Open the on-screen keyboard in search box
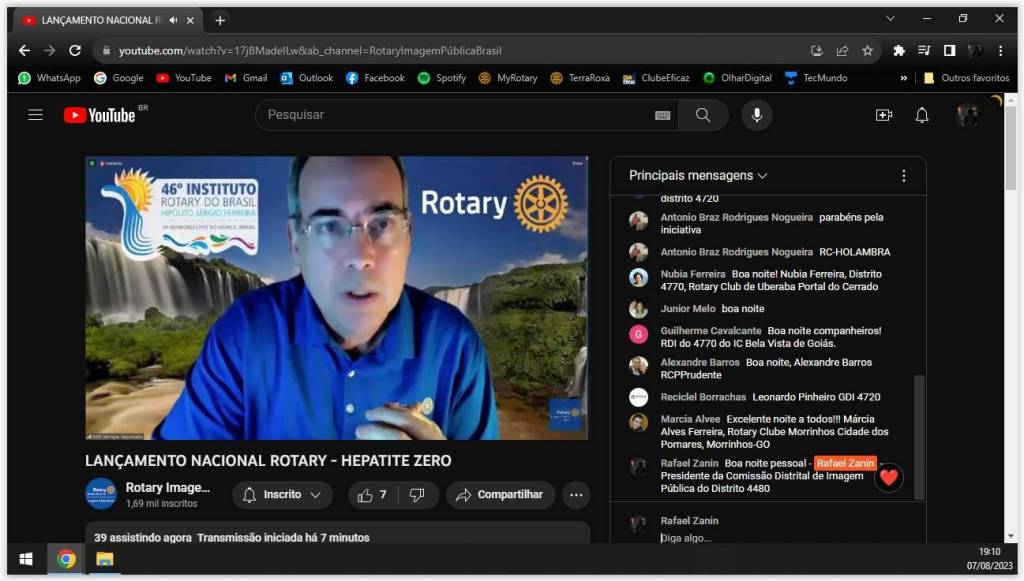1024x581 pixels. 662,115
